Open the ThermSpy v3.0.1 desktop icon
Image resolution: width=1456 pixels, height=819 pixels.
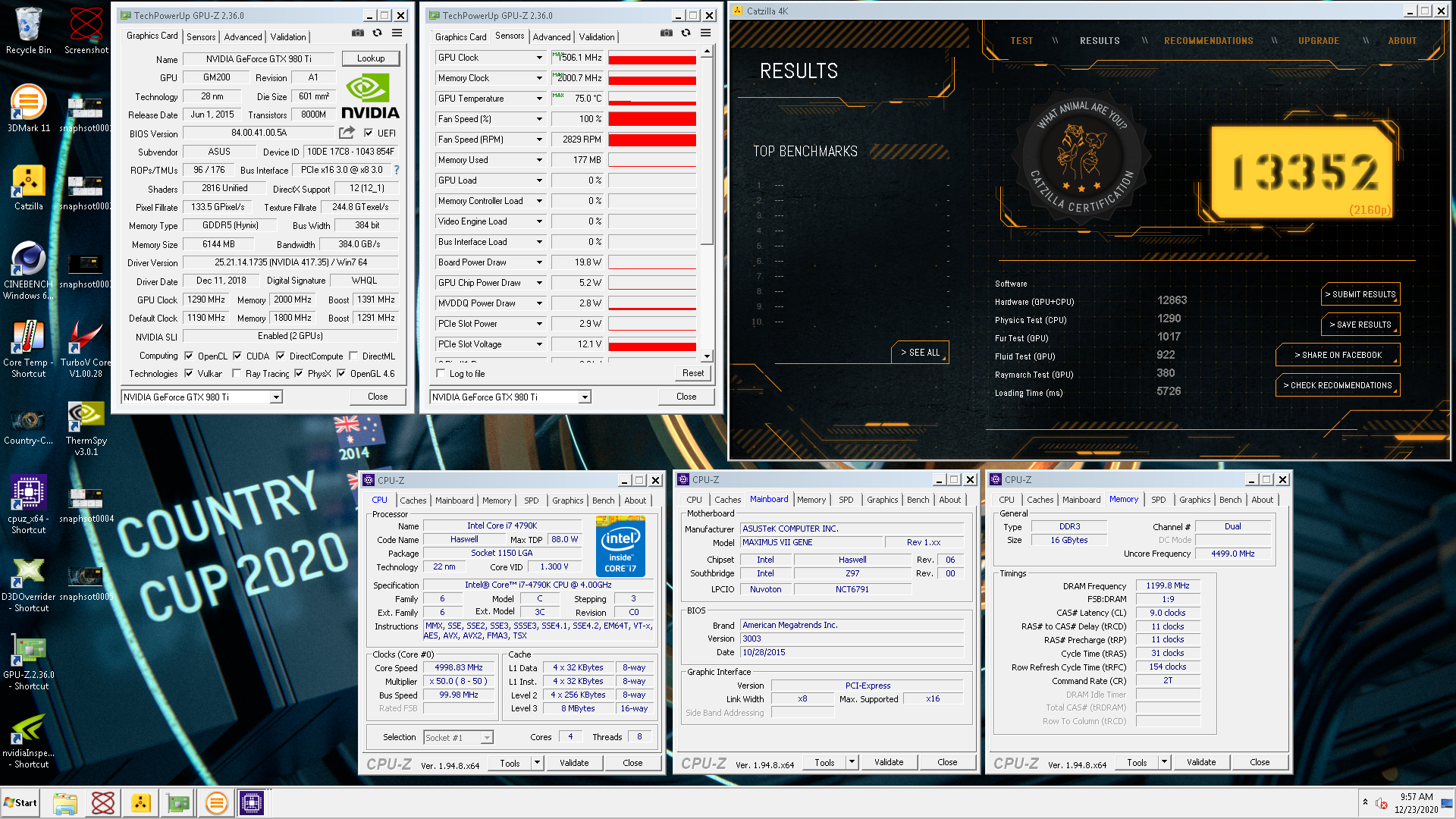(x=86, y=428)
